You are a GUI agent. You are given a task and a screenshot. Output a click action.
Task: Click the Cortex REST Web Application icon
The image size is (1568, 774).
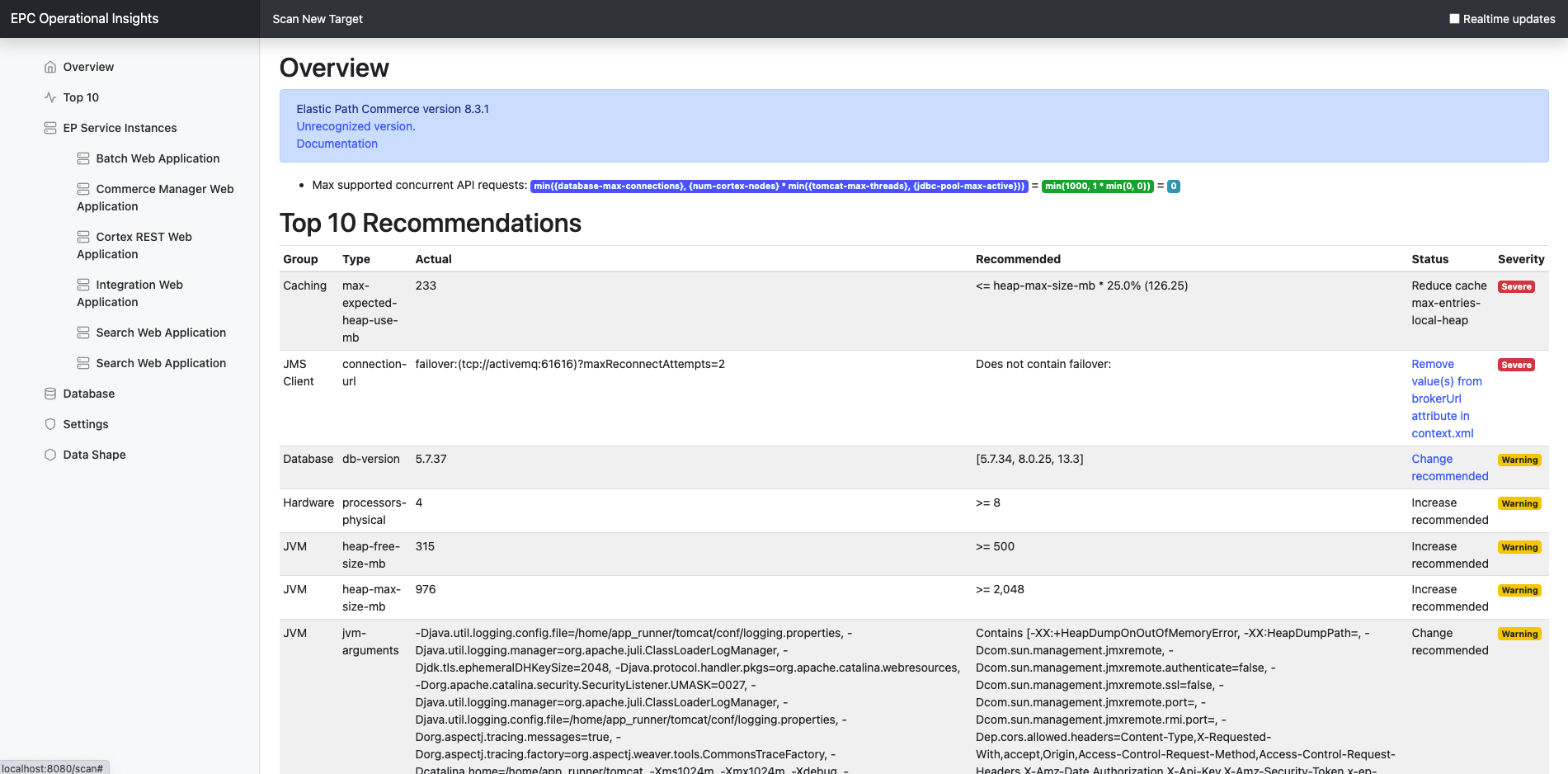click(x=83, y=237)
